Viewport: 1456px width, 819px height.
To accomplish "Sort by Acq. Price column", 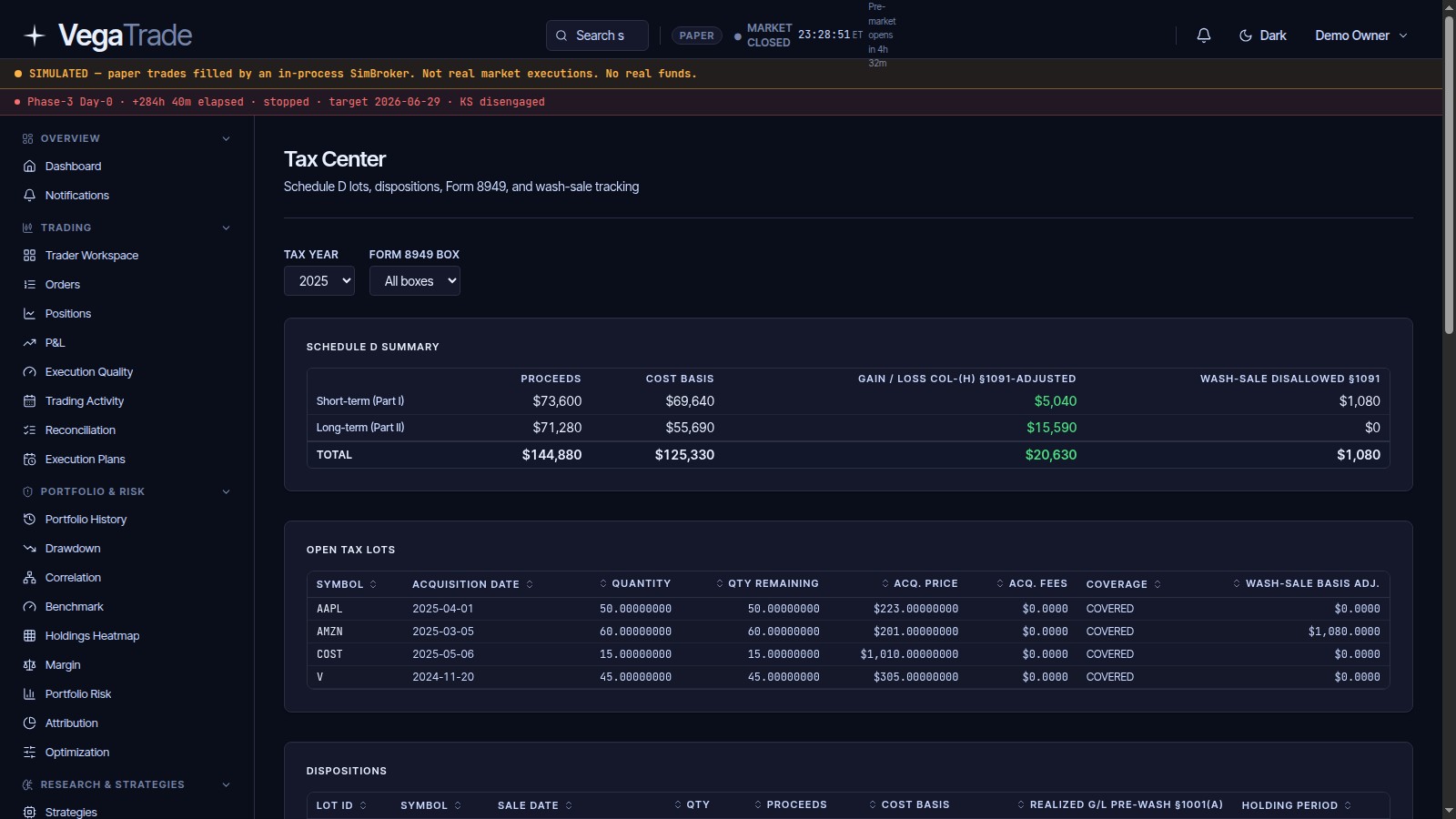I will [919, 583].
